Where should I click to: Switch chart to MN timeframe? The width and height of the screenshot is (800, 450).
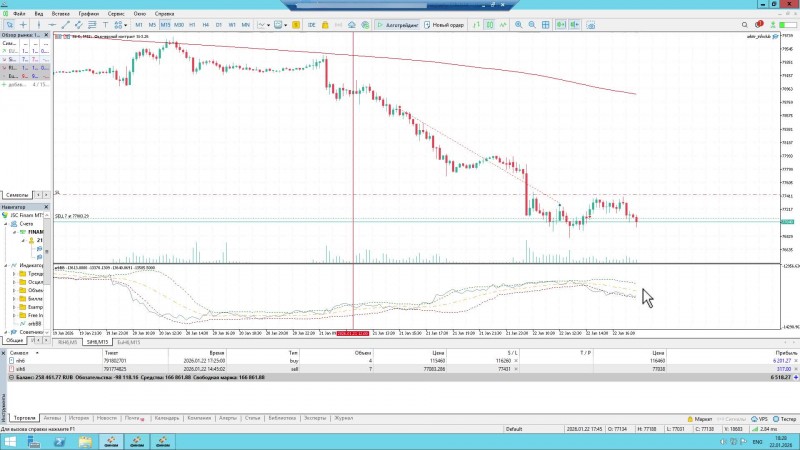tap(245, 24)
